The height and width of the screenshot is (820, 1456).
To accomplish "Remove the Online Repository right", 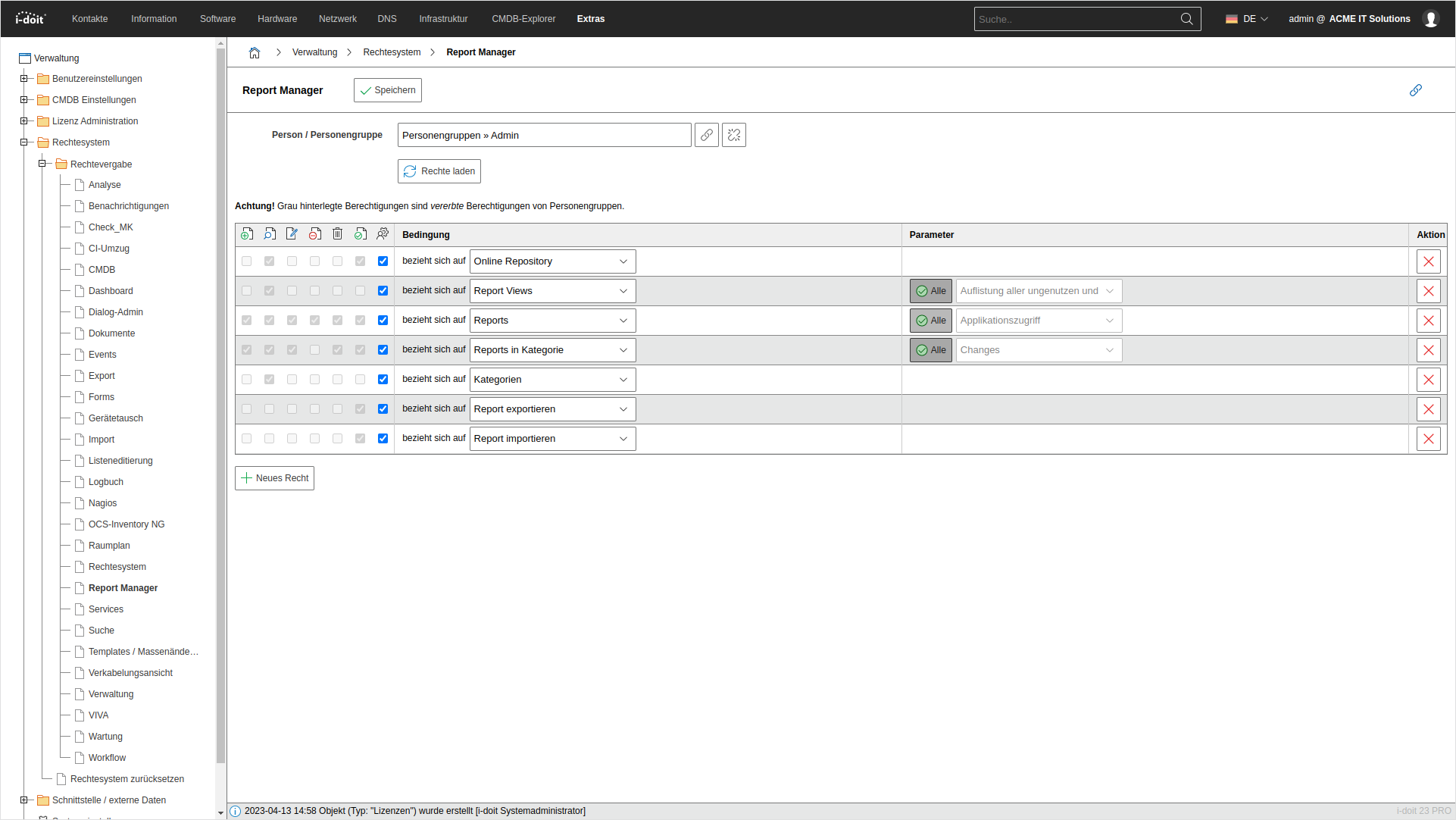I will pos(1428,261).
